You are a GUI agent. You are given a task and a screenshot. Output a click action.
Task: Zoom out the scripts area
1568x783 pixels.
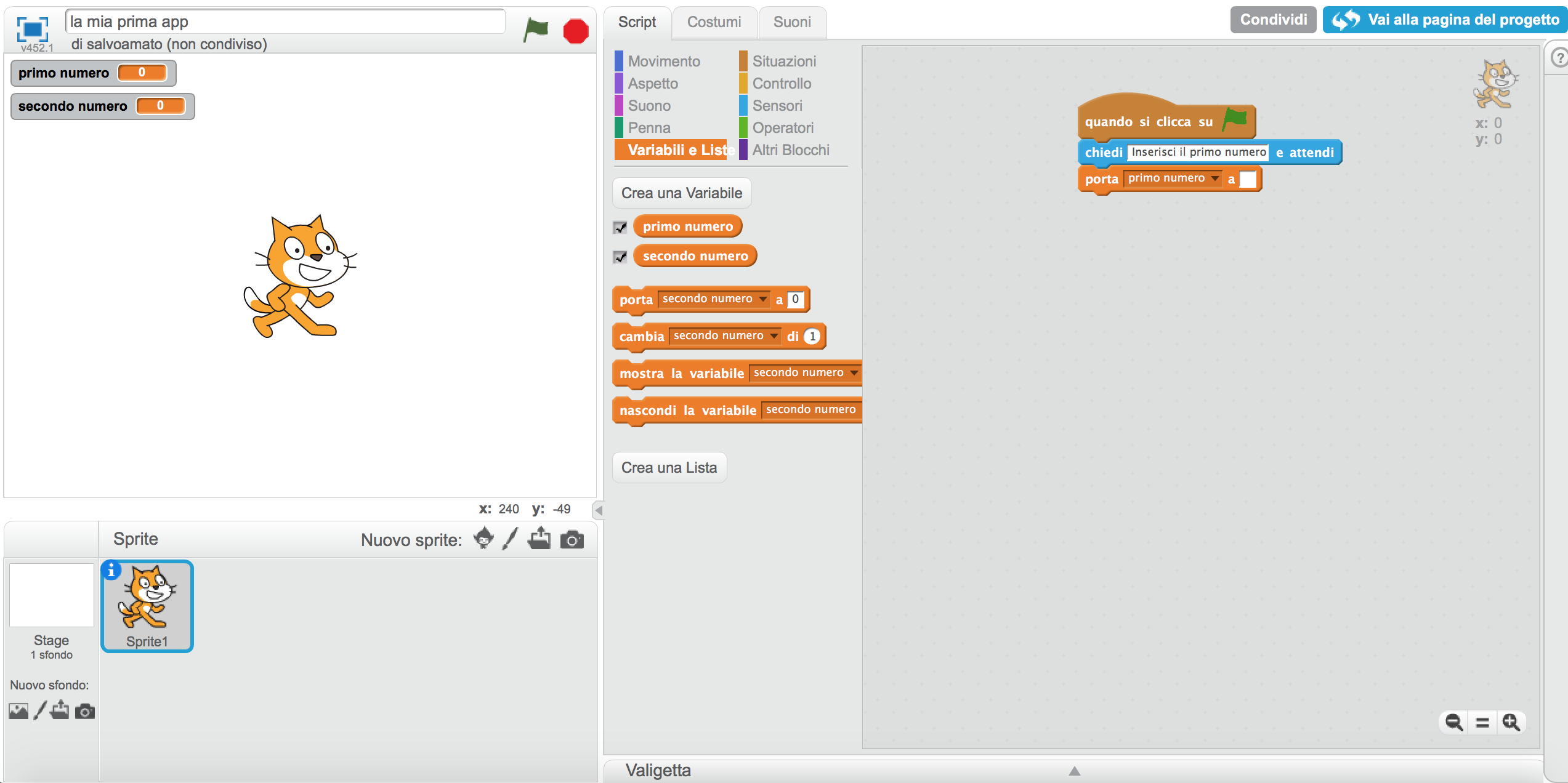1454,722
